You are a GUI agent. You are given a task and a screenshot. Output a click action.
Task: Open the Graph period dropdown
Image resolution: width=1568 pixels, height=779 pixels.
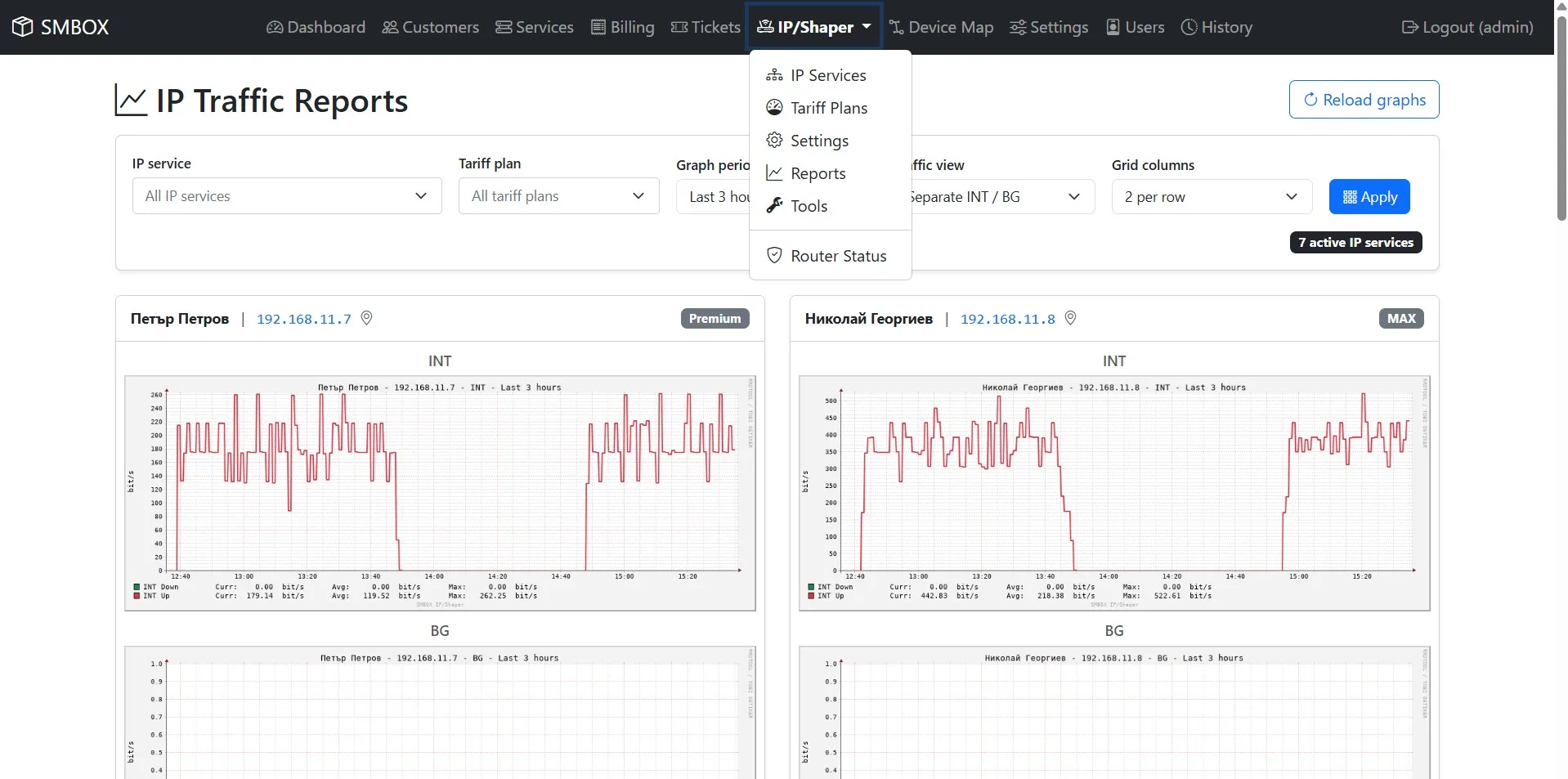(x=713, y=197)
